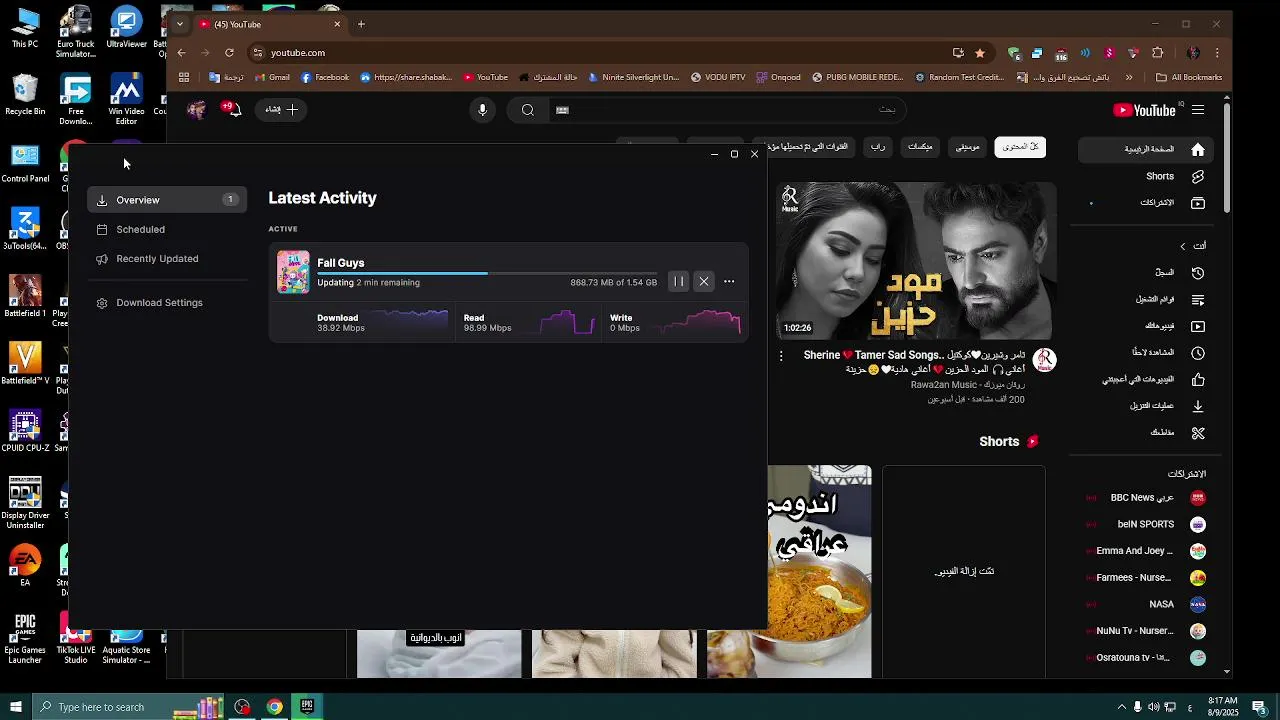Open the Facebook bookmark
Screen dimensions: 1280x720
coord(326,77)
